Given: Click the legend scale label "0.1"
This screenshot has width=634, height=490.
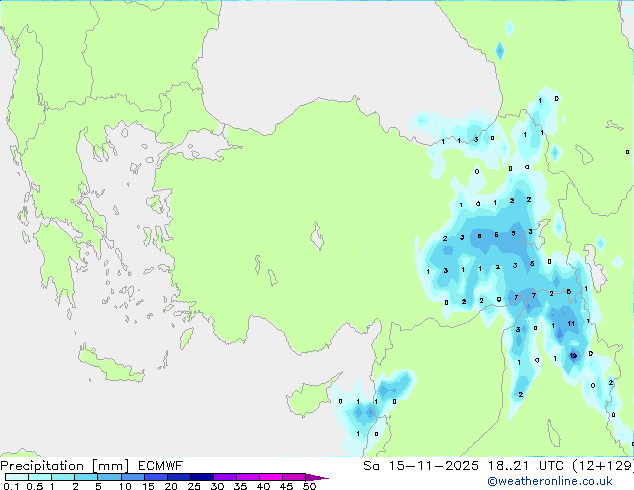Looking at the screenshot, I should pos(11,486).
